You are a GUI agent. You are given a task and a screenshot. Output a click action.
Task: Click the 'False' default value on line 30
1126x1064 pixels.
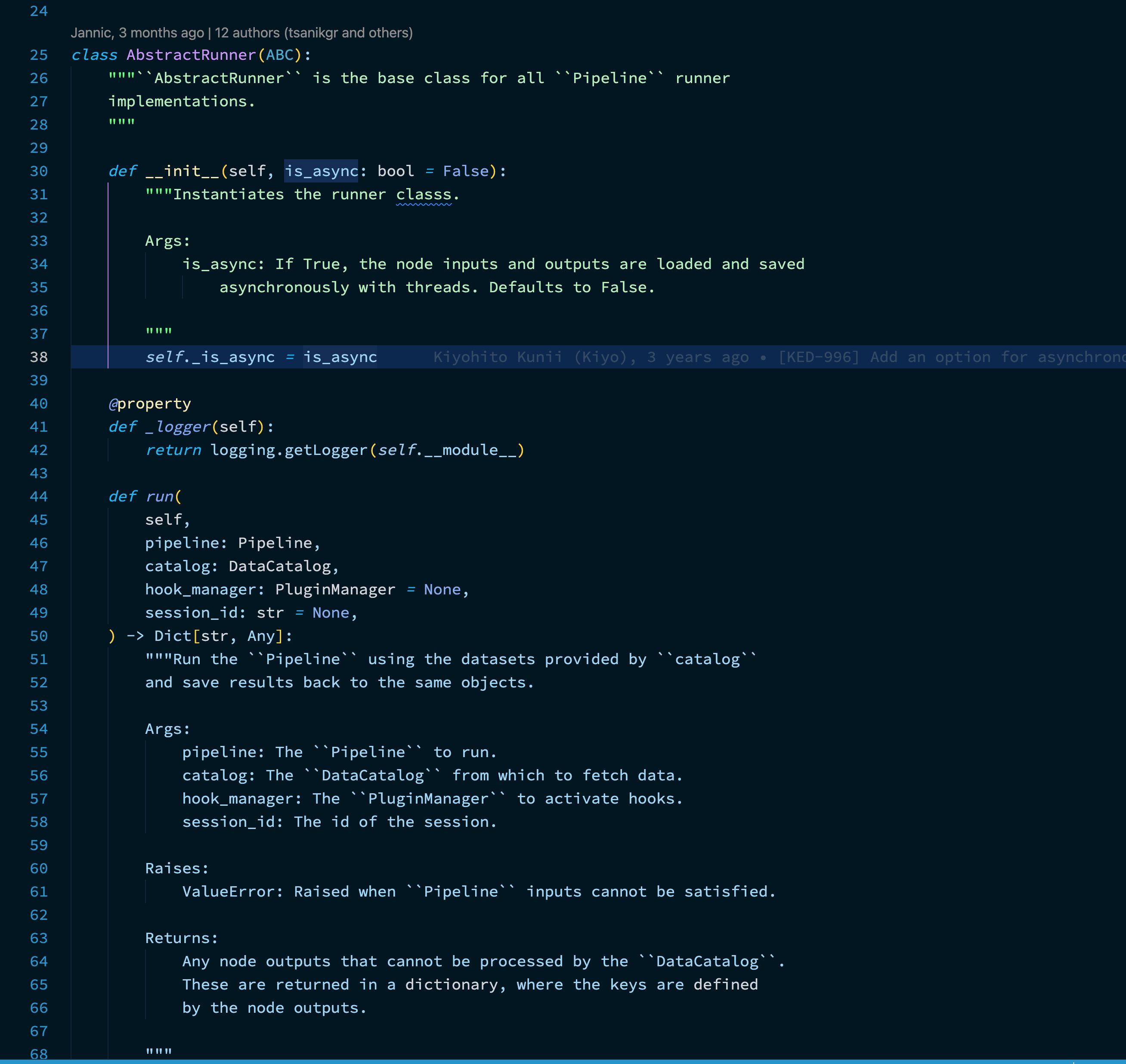coord(465,171)
